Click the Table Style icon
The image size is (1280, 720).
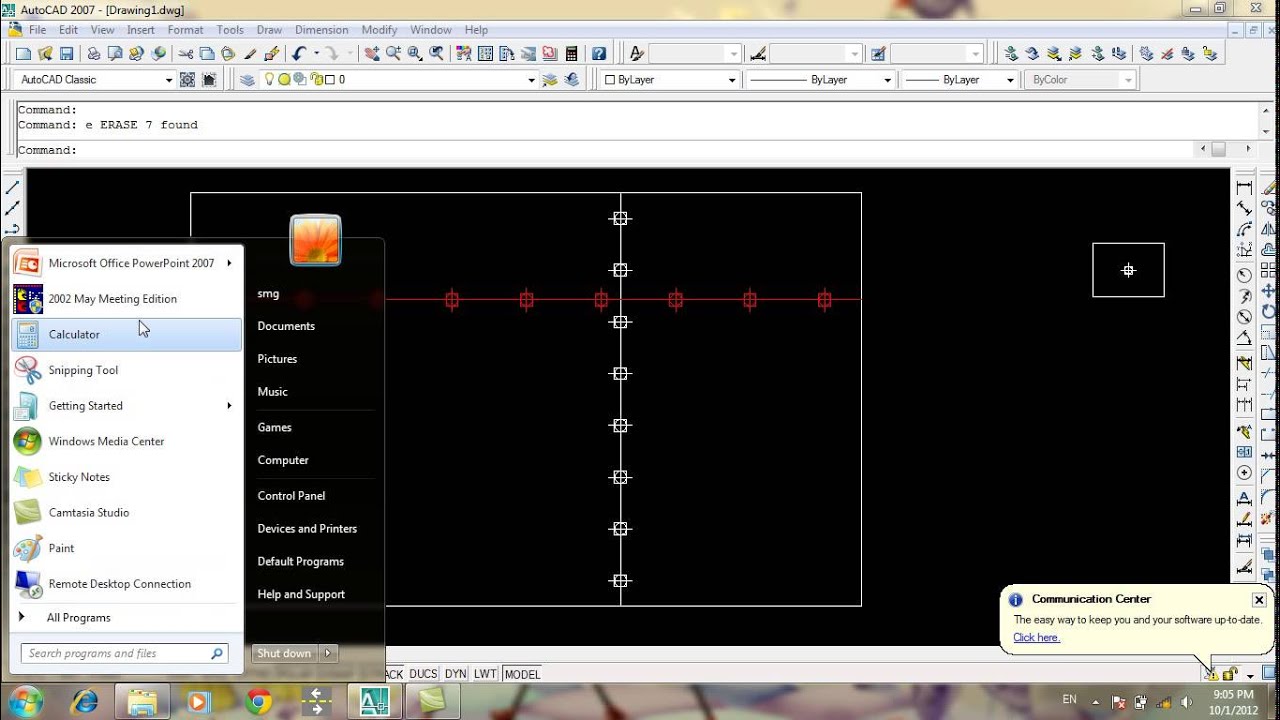[878, 54]
